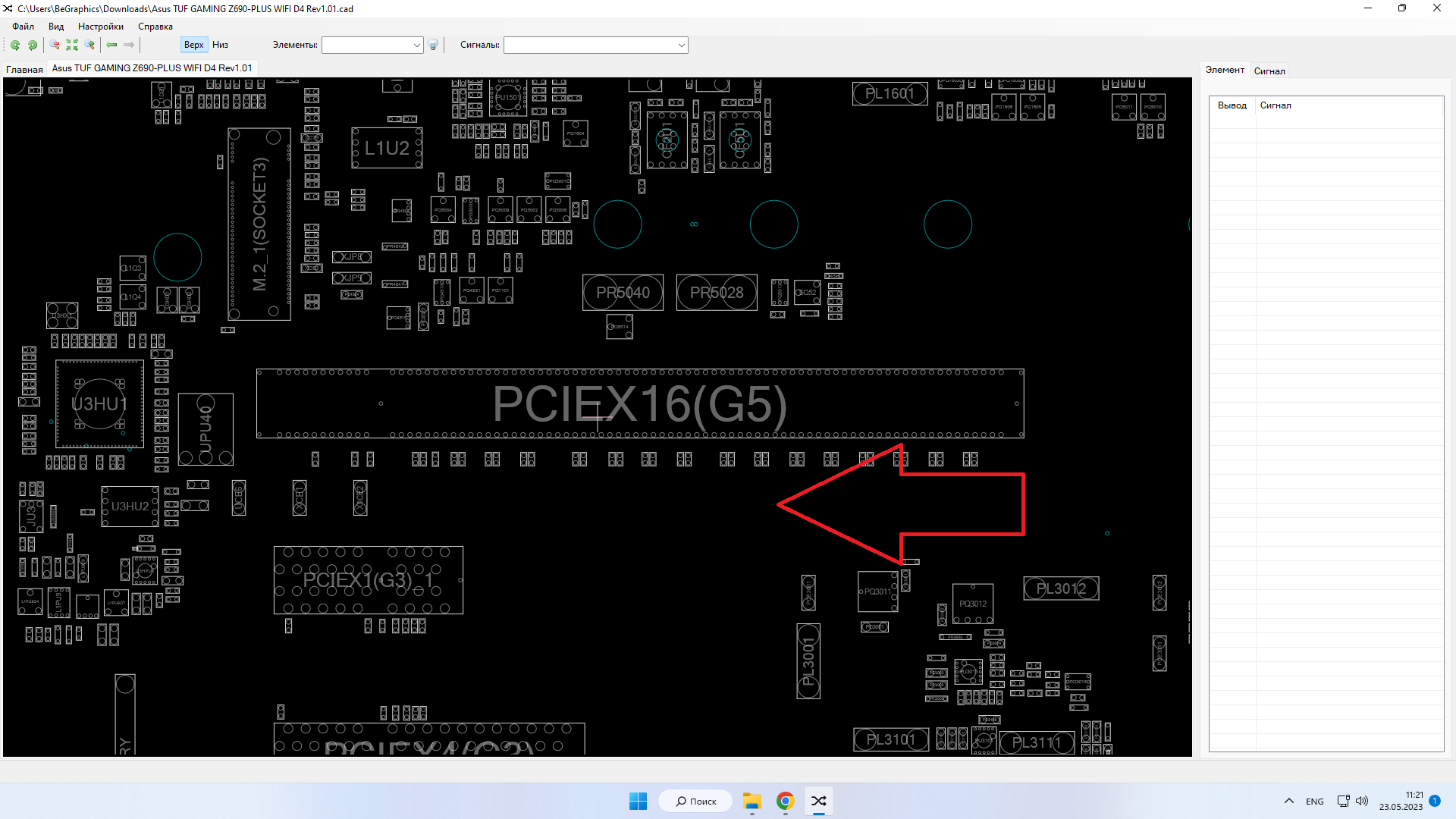Switch to Низ (bottom) board side
This screenshot has width=1456, height=819.
coord(221,45)
